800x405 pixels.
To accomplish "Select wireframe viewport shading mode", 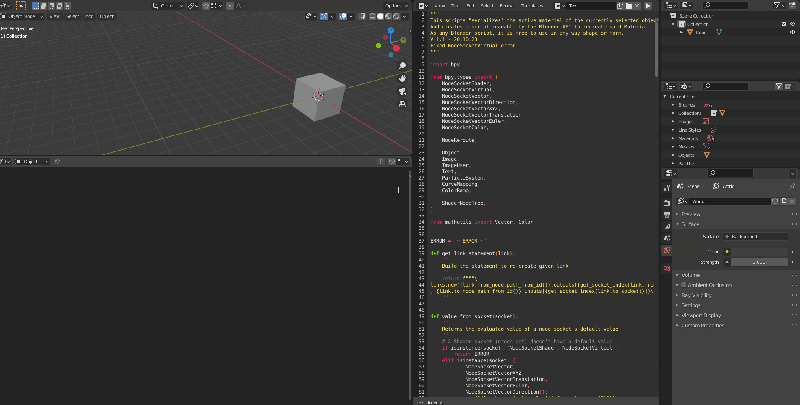I will tap(372, 16).
